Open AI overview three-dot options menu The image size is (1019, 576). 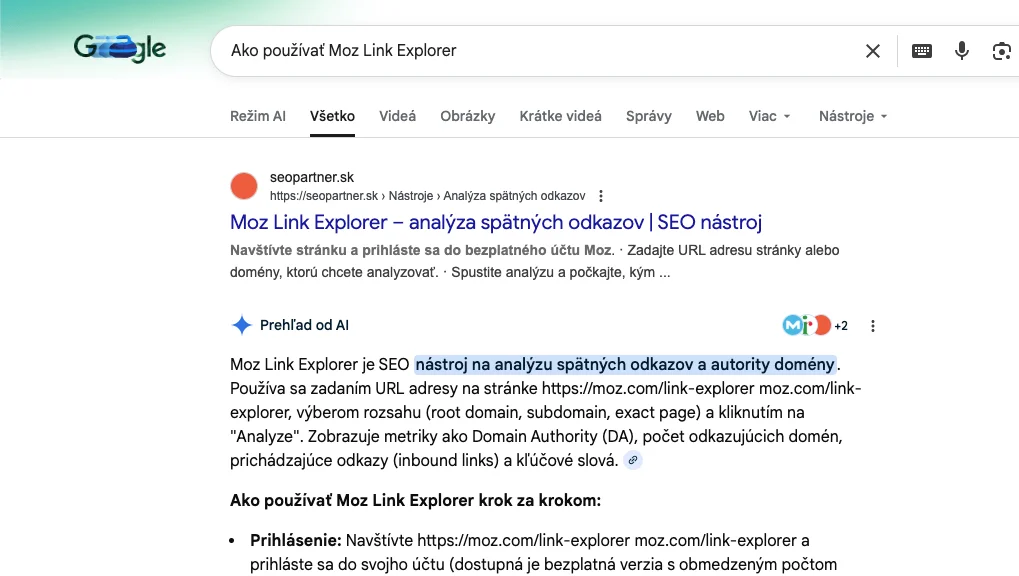[873, 326]
